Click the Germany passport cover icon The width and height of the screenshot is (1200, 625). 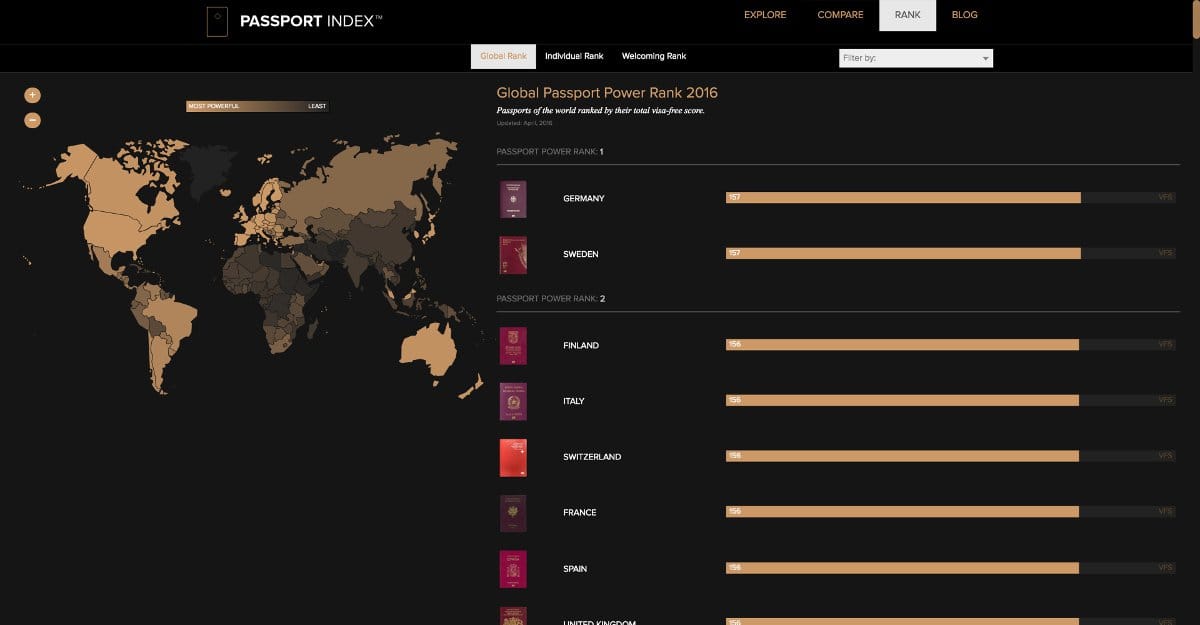[x=512, y=199]
